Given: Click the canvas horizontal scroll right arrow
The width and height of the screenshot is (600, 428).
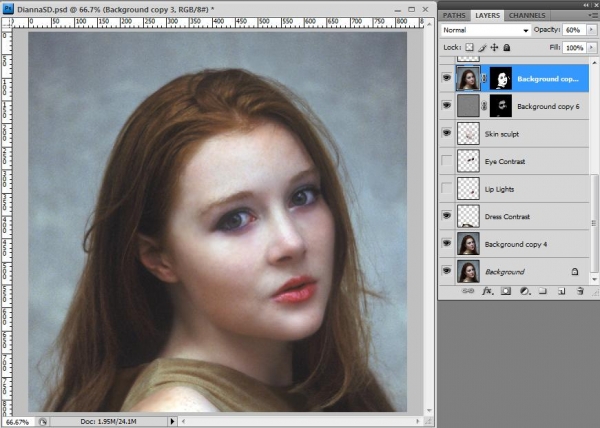Looking at the screenshot, I should [x=418, y=421].
